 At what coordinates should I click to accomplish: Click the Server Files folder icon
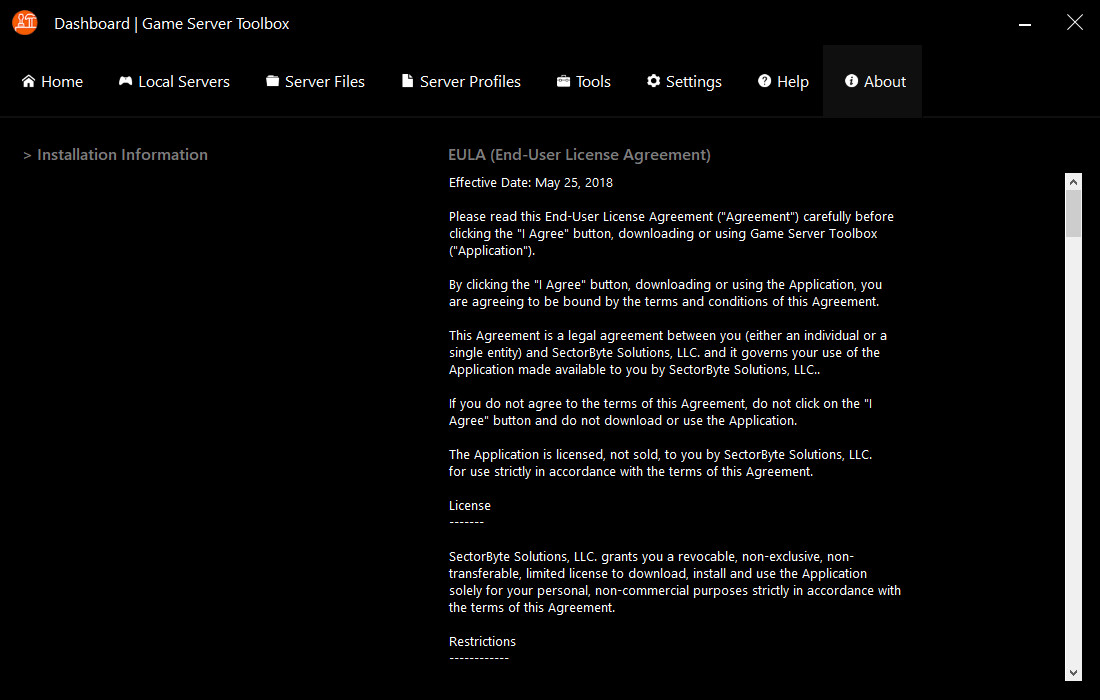(x=272, y=81)
